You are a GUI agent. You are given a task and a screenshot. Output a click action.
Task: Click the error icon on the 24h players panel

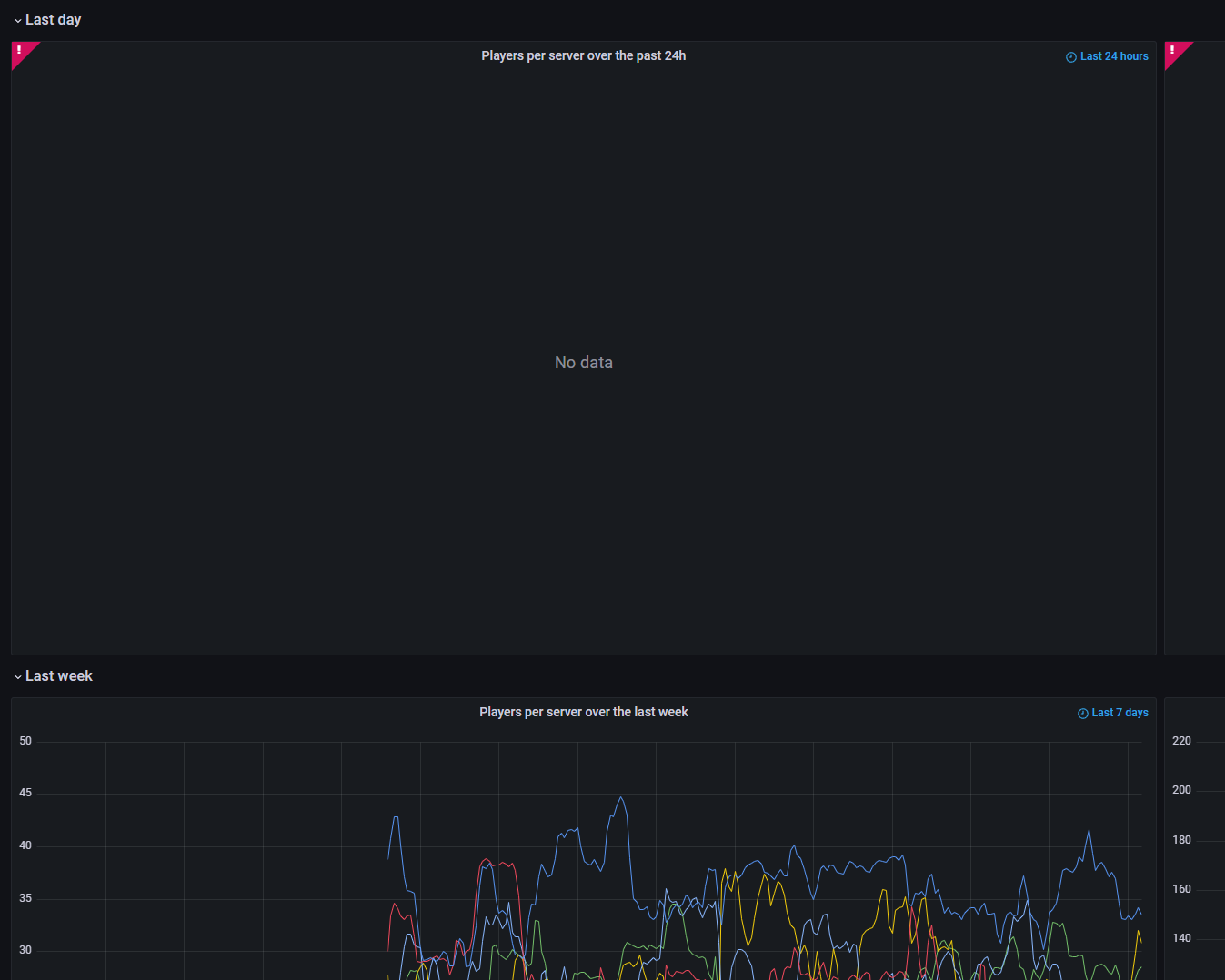coord(20,51)
